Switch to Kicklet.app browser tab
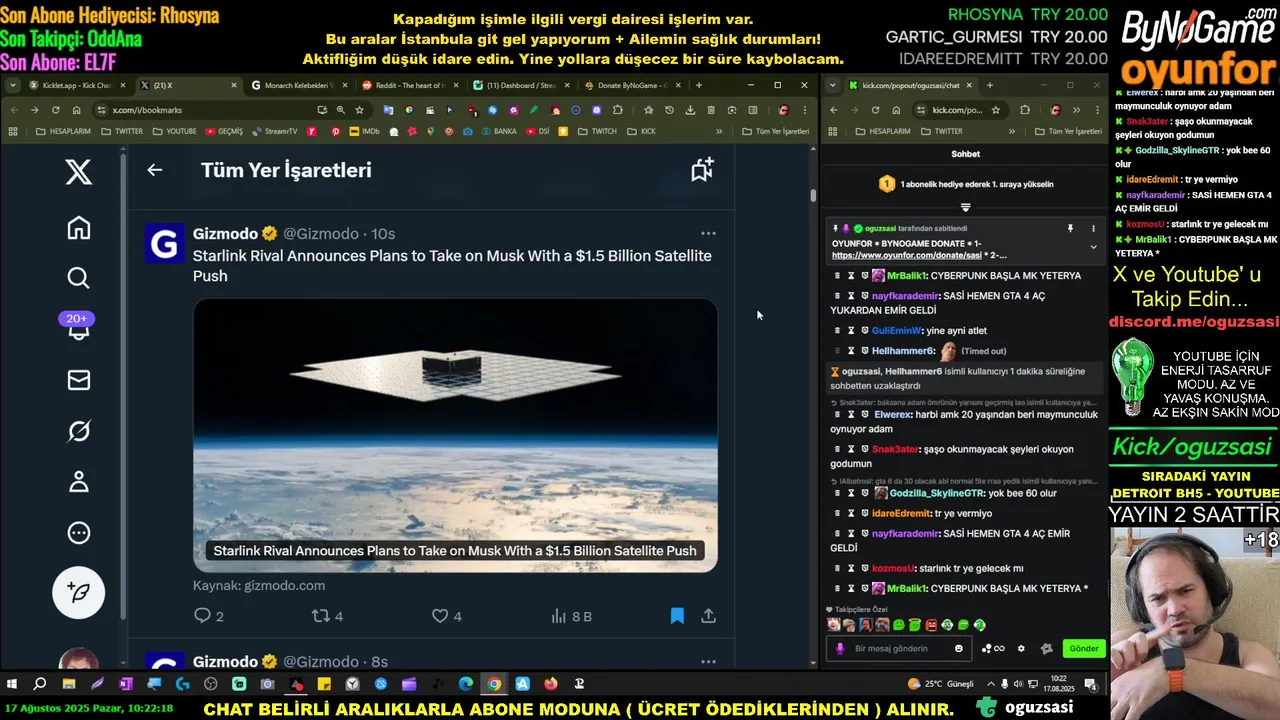1280x720 pixels. coord(75,85)
